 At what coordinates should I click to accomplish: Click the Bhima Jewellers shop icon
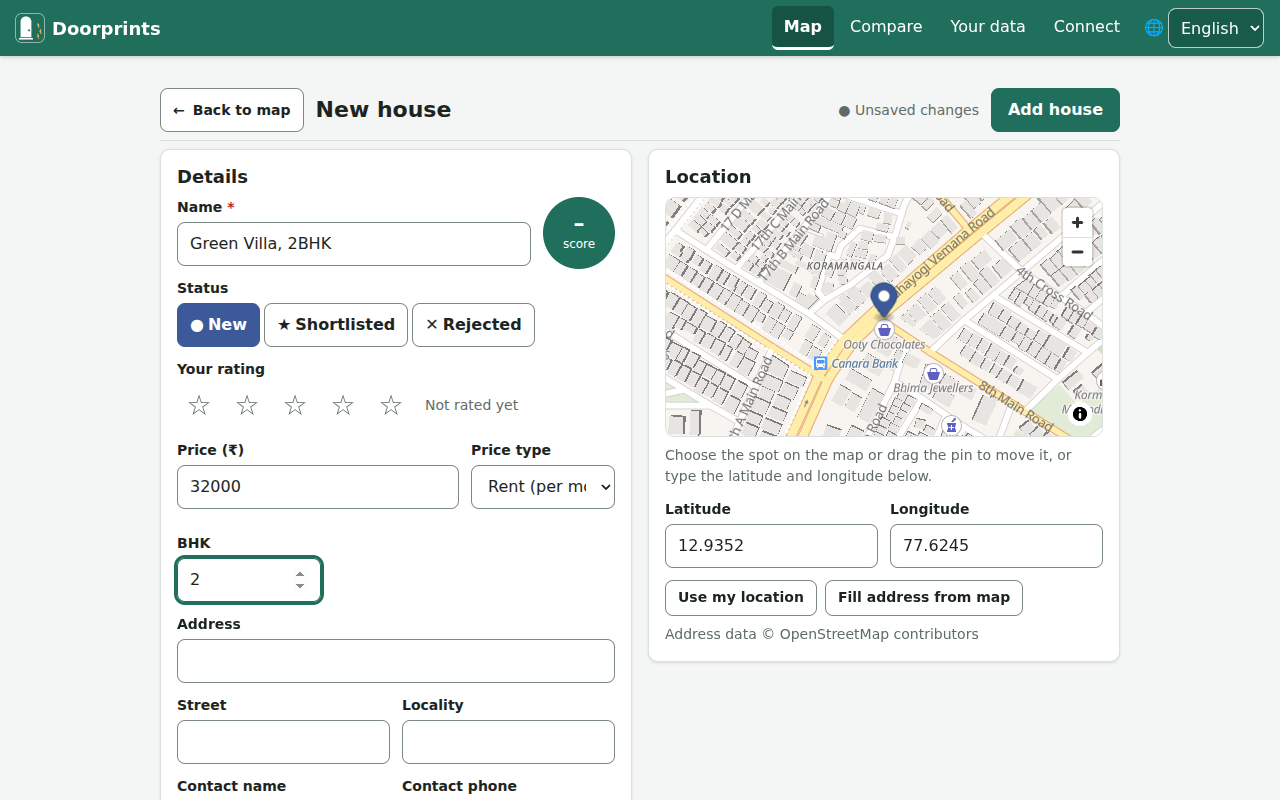(x=933, y=373)
